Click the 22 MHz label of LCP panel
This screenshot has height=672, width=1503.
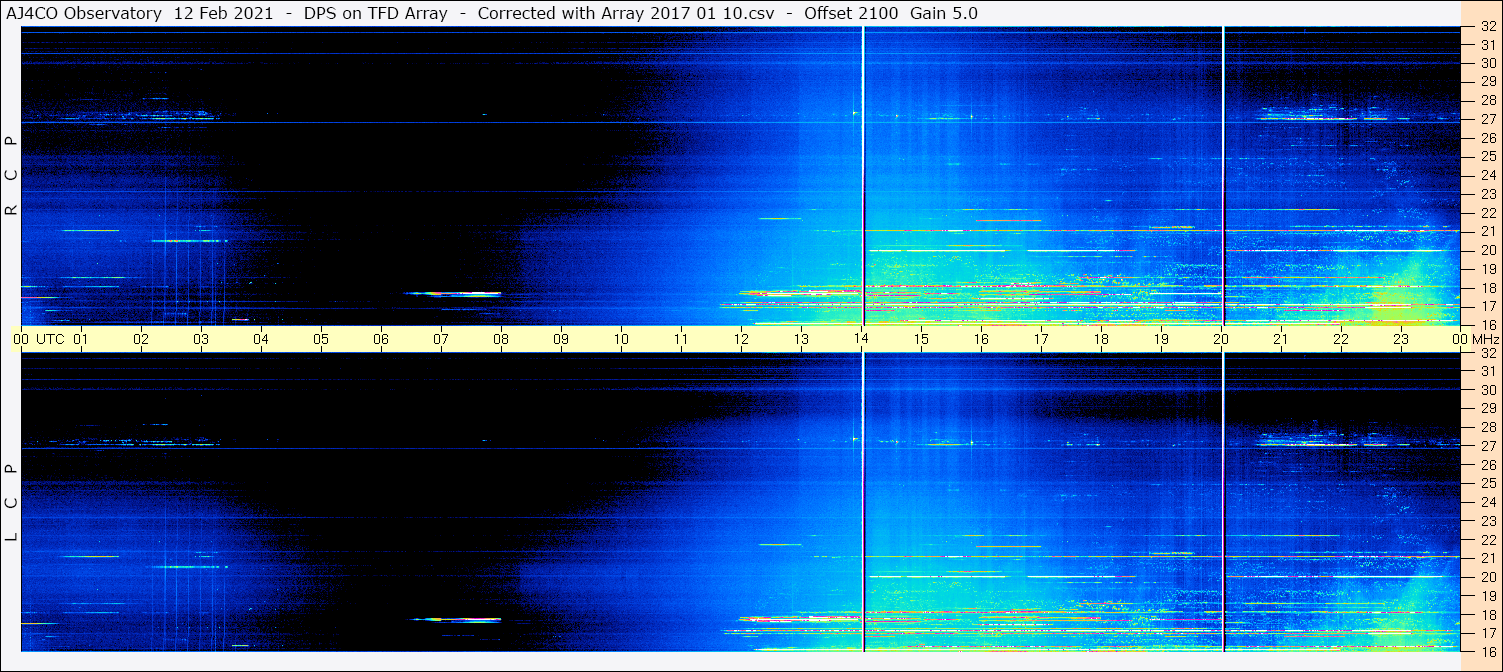point(1488,539)
